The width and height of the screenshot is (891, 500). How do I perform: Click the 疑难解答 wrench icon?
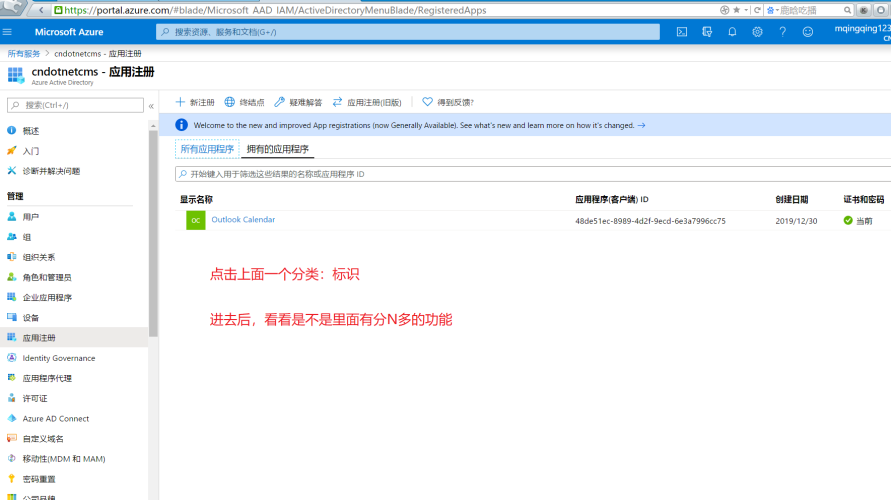pyautogui.click(x=279, y=102)
